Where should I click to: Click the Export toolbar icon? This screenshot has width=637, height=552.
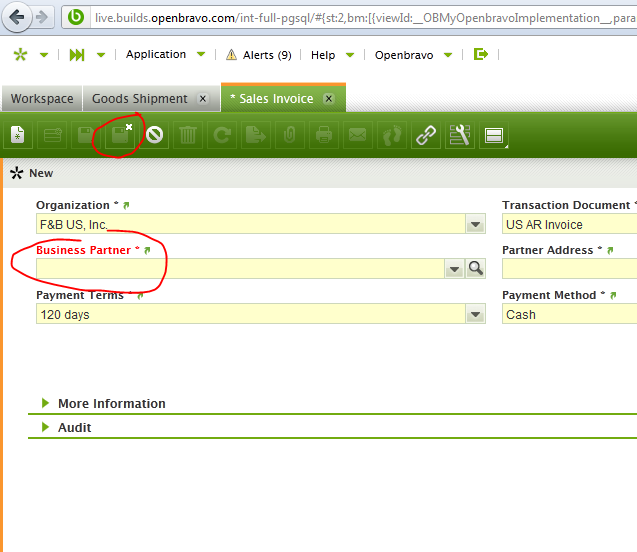tap(256, 135)
